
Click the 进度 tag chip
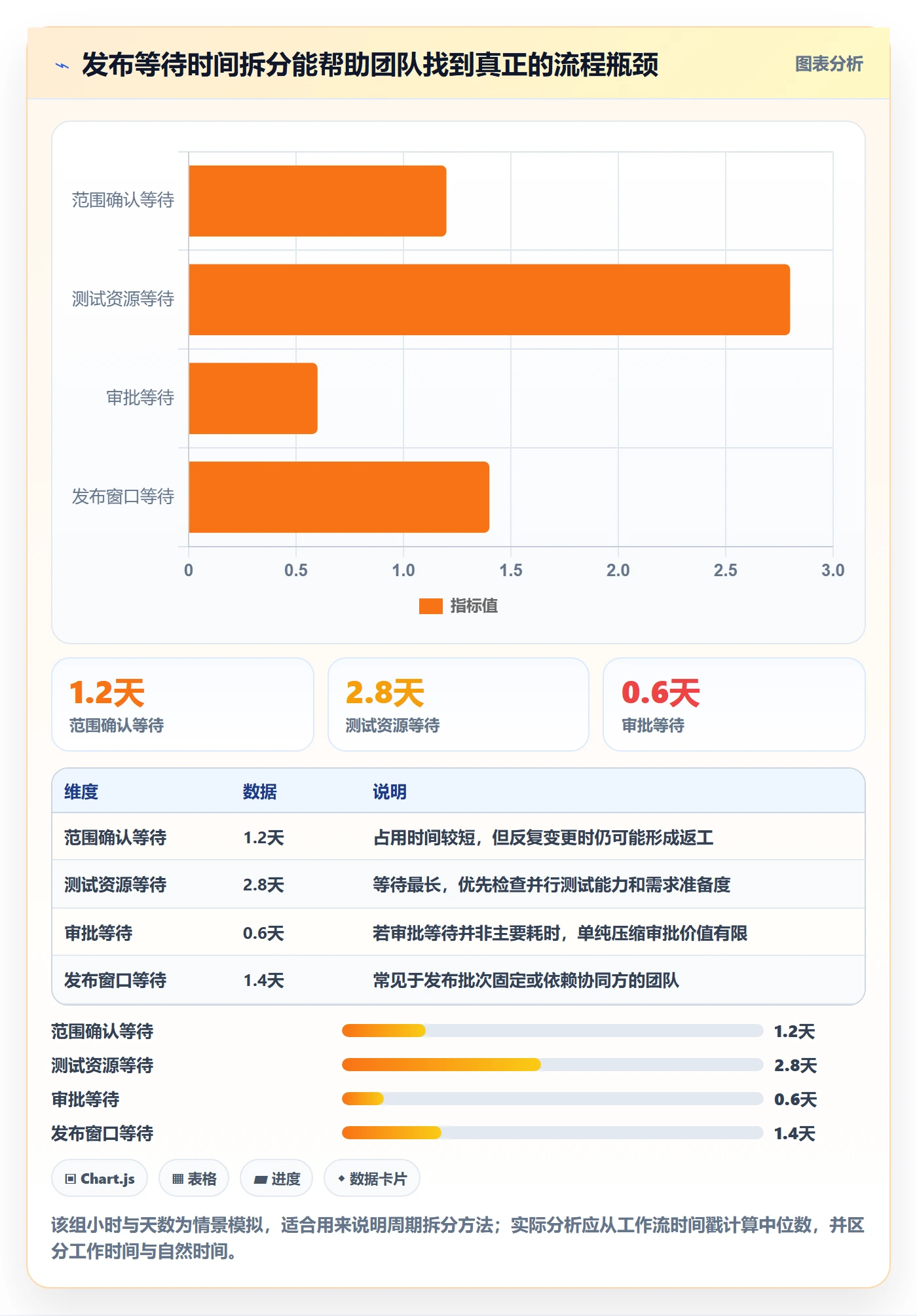click(x=276, y=1179)
